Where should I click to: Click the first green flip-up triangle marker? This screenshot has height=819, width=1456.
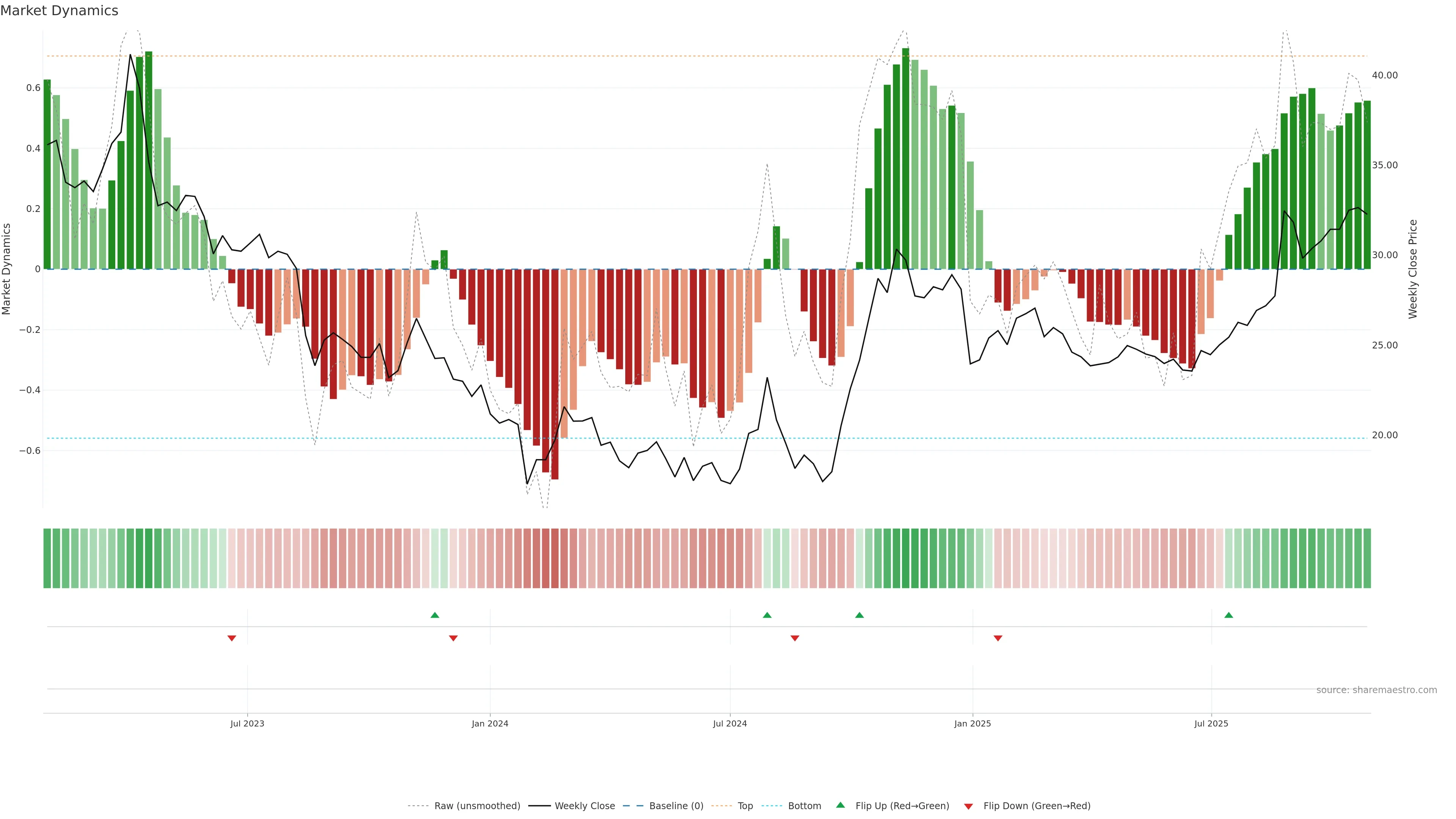coord(435,615)
